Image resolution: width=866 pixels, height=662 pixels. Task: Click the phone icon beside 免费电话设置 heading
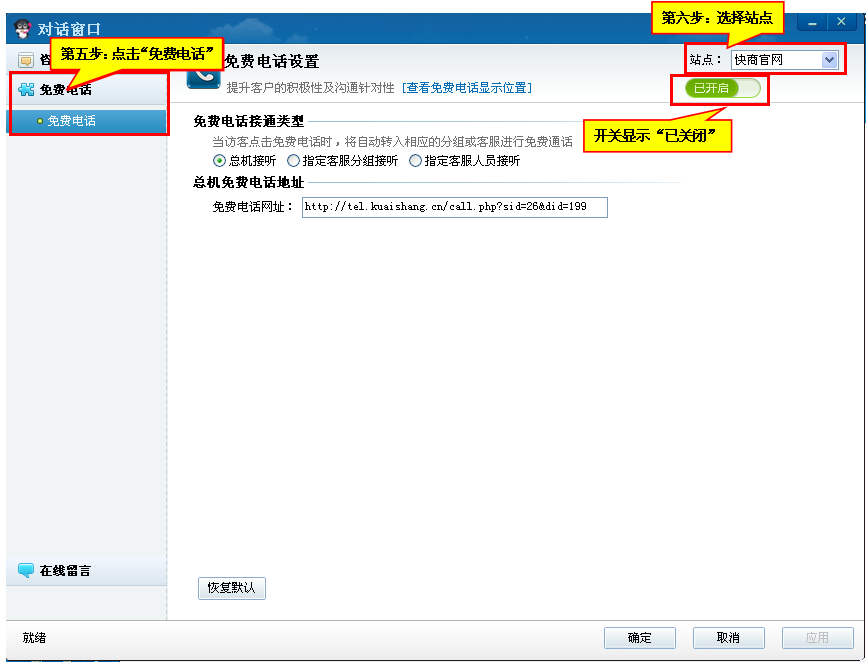click(204, 74)
